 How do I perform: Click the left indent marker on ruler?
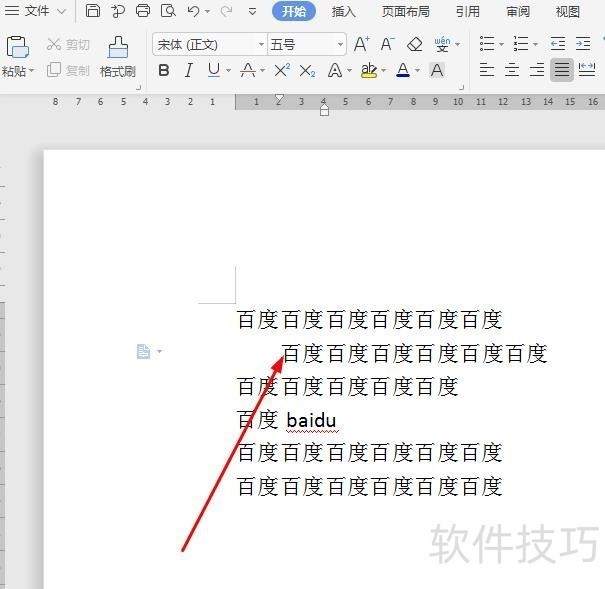324,111
